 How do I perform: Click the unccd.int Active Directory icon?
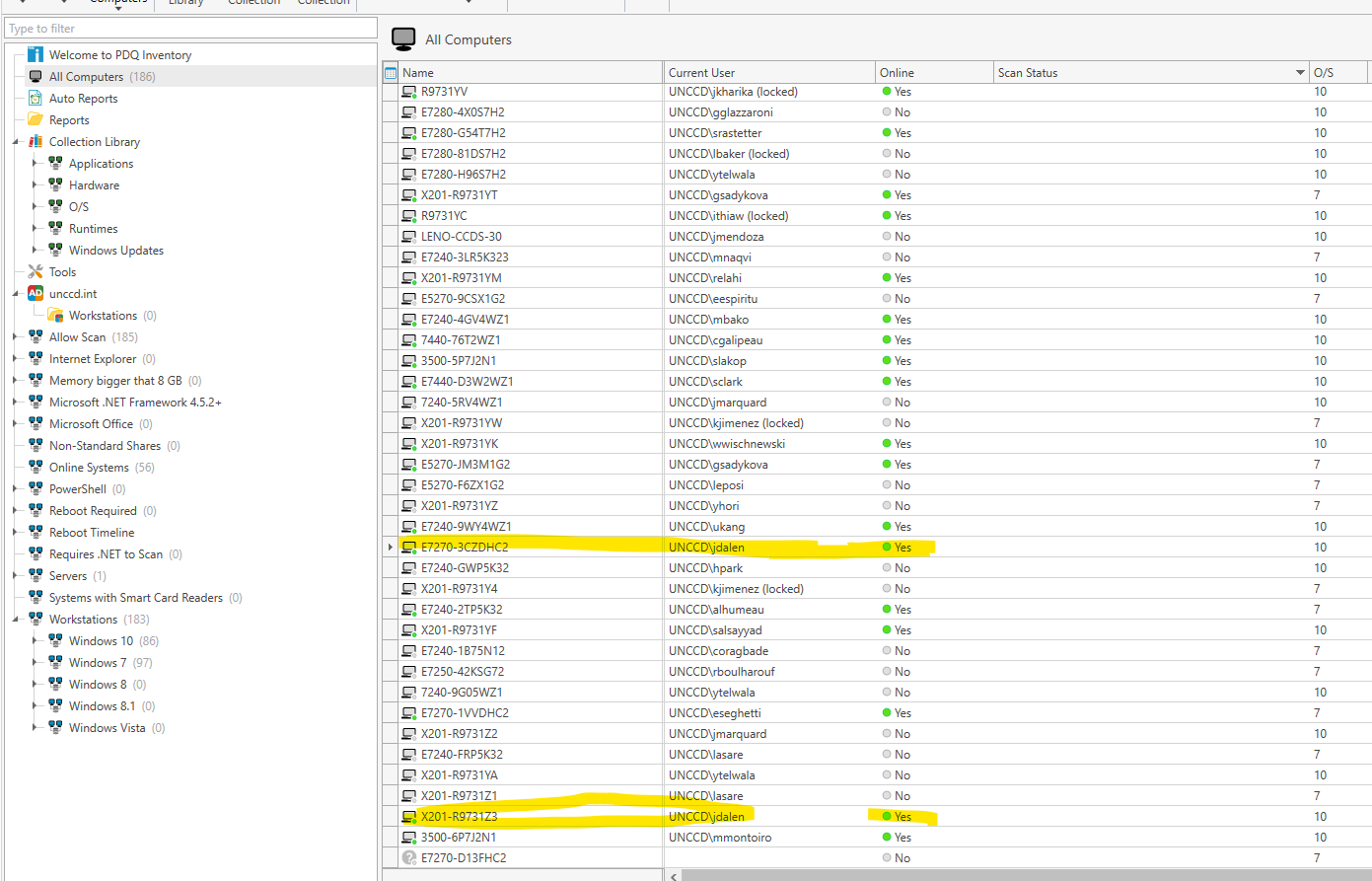point(36,293)
